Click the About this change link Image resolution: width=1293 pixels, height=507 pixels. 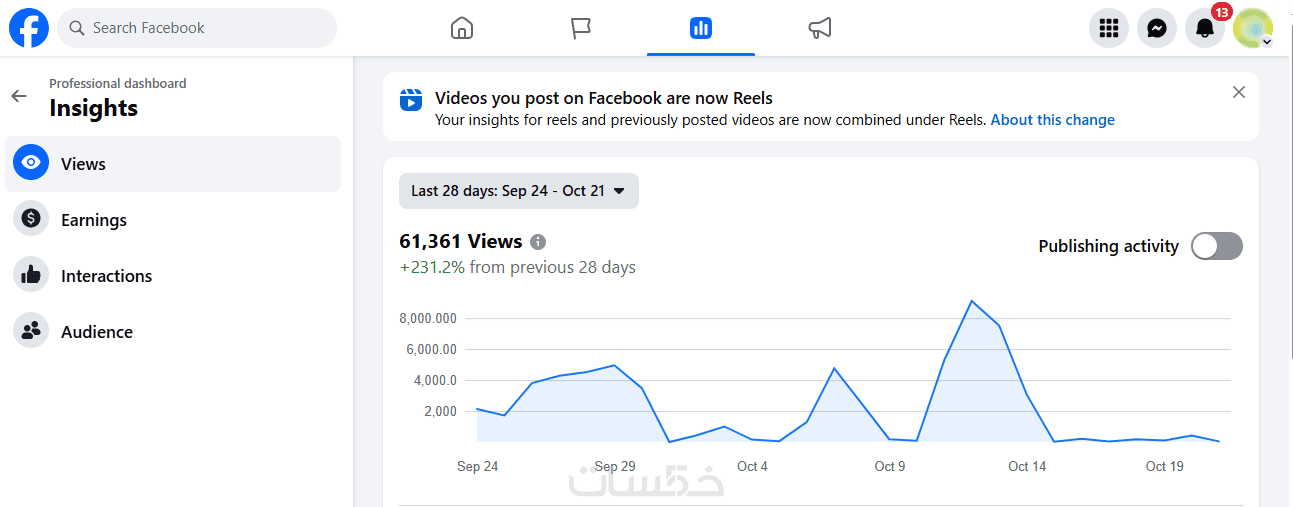point(1052,120)
